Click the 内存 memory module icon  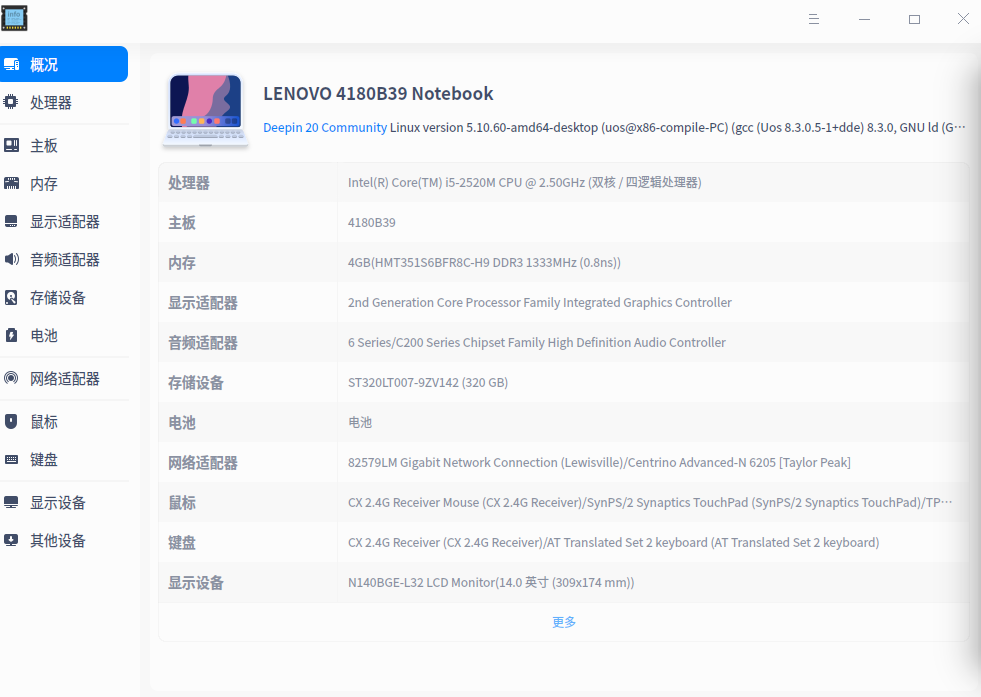coord(11,183)
